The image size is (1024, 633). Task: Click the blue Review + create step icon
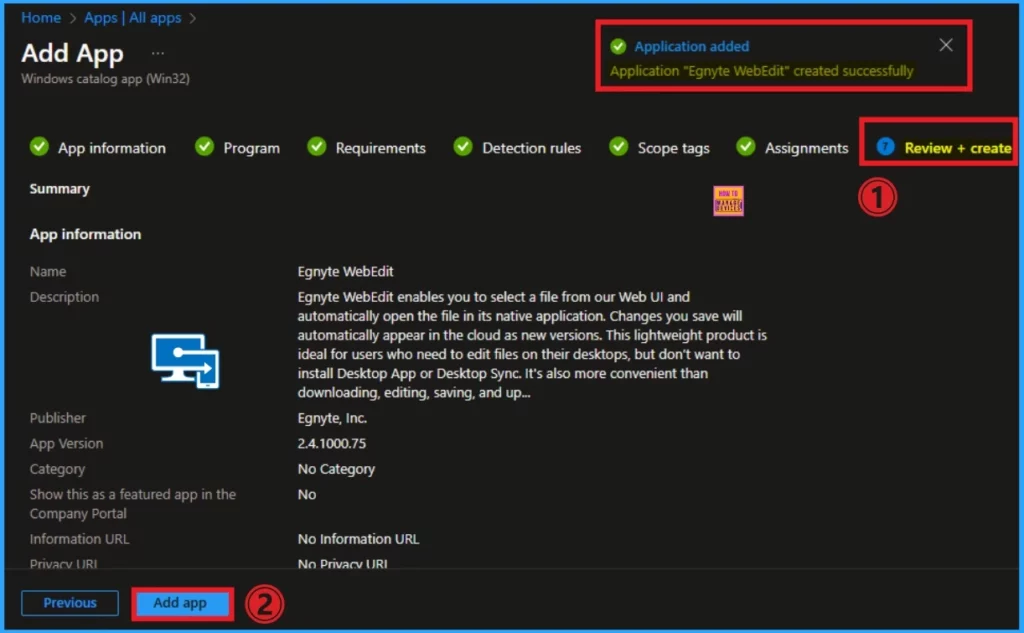(885, 146)
